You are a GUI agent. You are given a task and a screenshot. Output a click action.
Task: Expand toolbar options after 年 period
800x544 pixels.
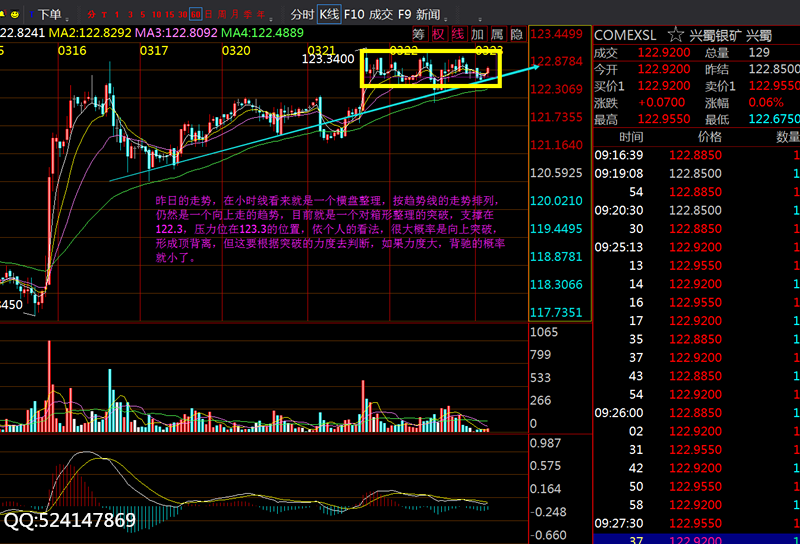point(272,18)
